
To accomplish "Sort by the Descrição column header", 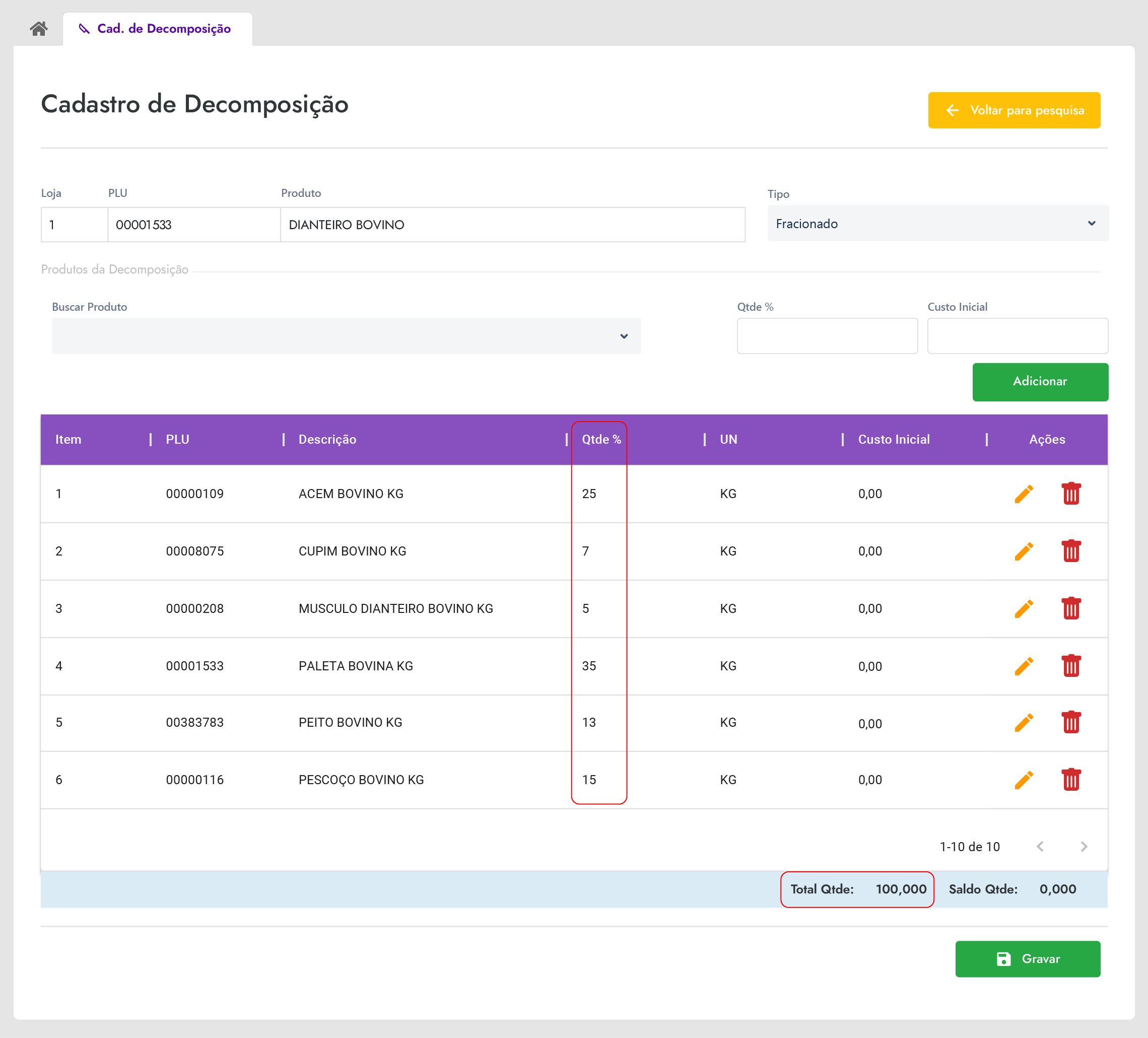I will [x=327, y=440].
